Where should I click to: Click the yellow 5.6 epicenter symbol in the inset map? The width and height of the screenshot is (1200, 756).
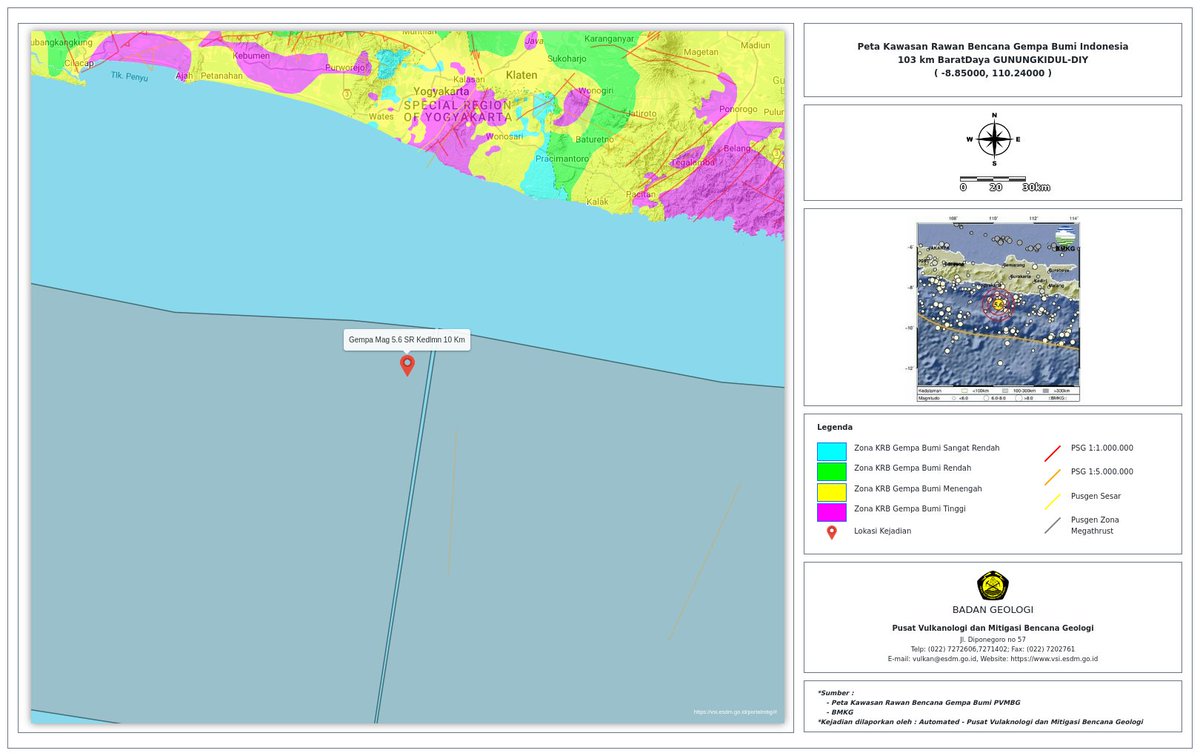tap(997, 303)
